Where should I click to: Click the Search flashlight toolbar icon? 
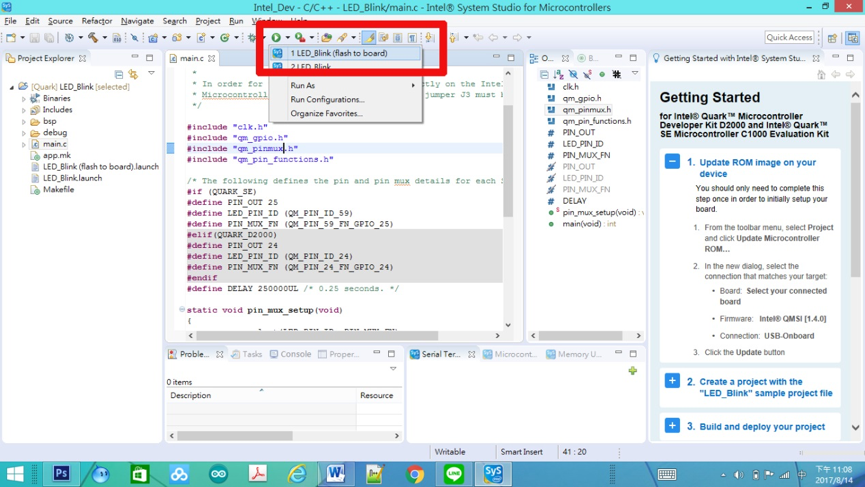coord(343,38)
